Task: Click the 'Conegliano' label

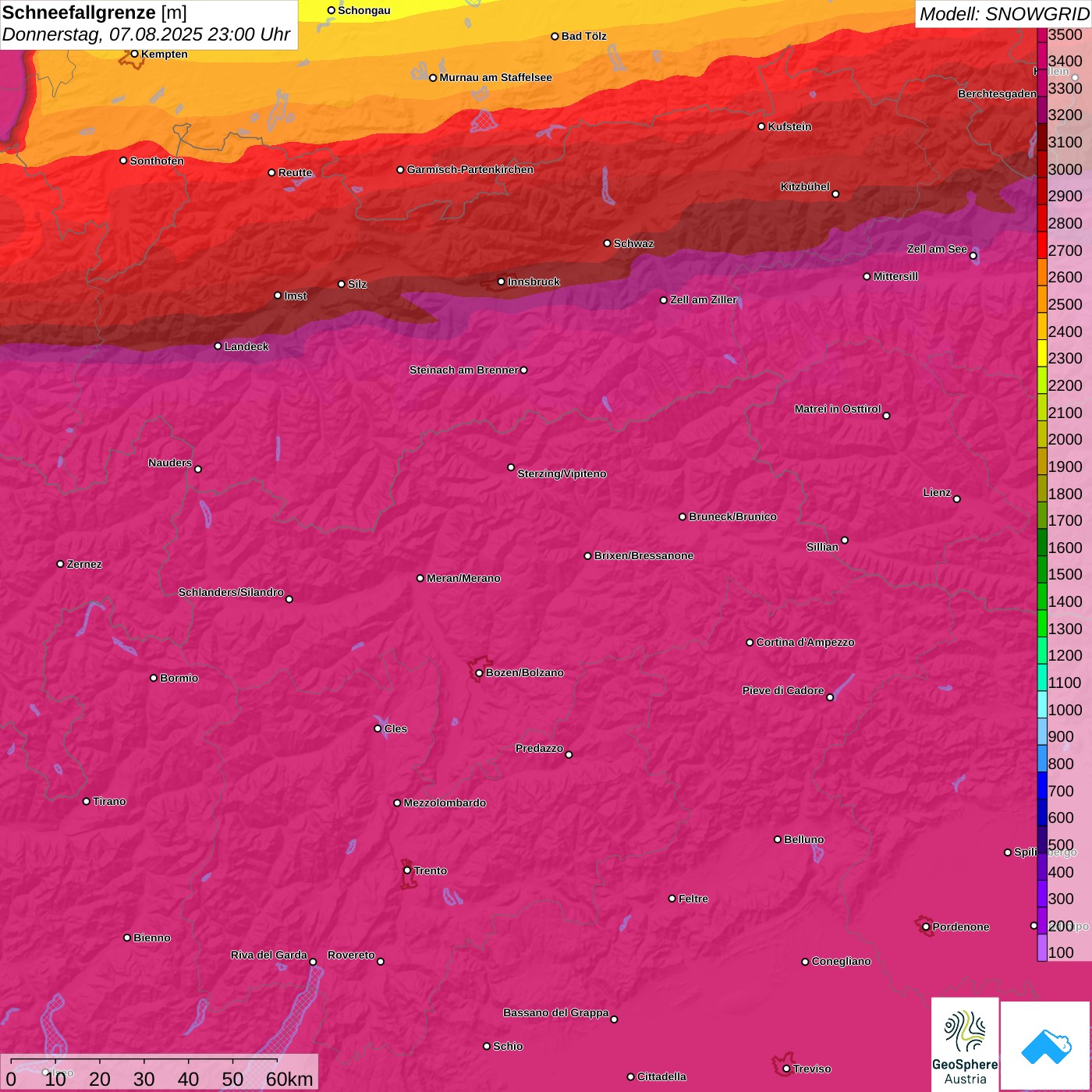Action: tap(841, 961)
